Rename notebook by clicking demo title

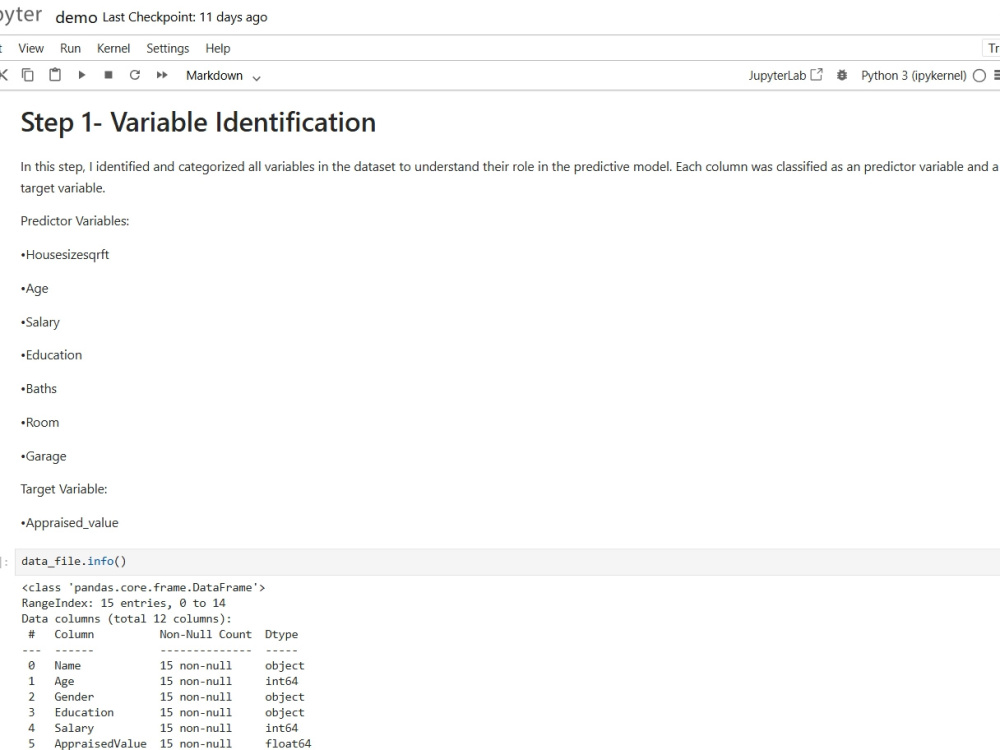point(76,17)
